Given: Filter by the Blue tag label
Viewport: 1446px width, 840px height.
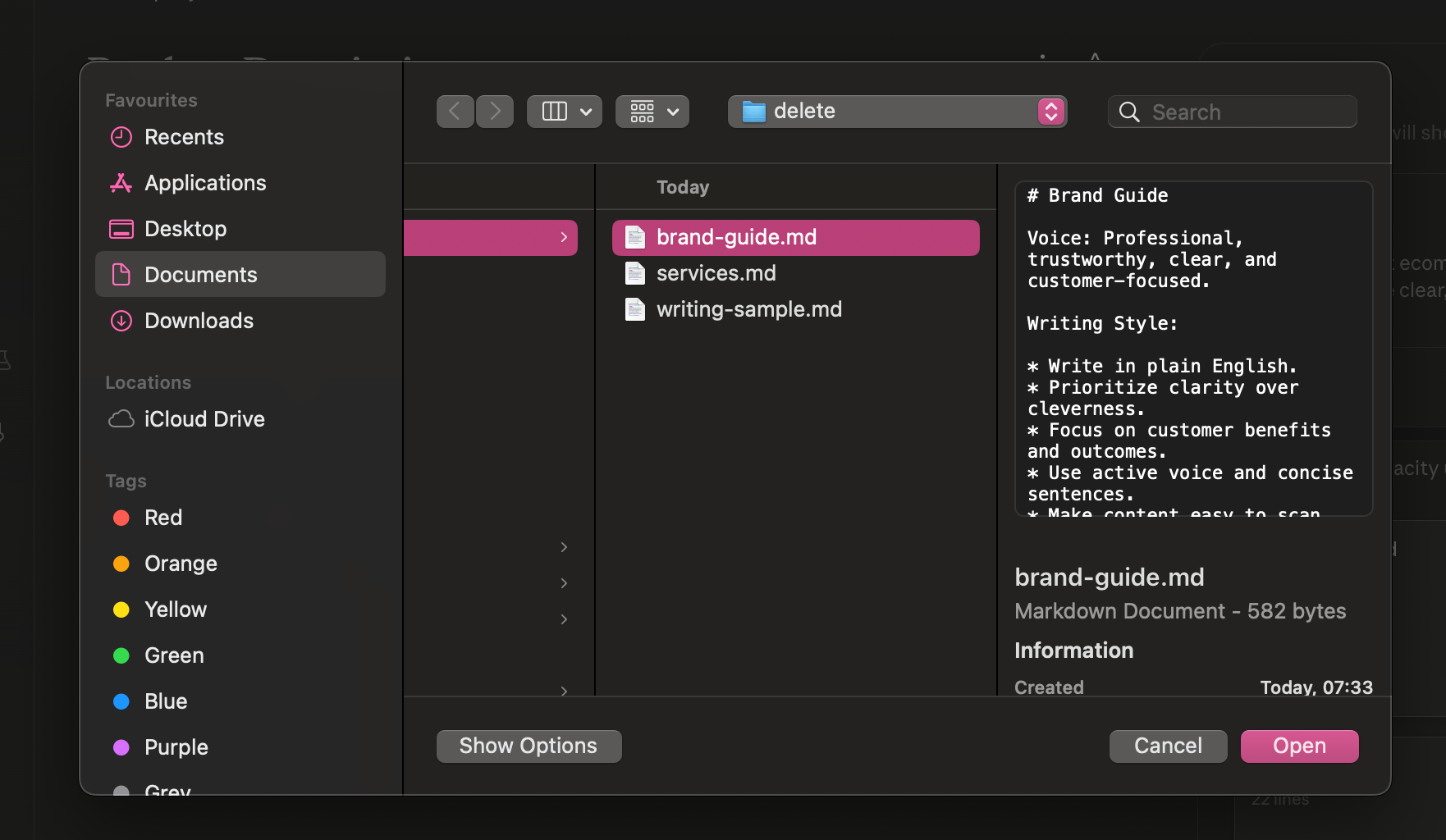Looking at the screenshot, I should coord(166,701).
